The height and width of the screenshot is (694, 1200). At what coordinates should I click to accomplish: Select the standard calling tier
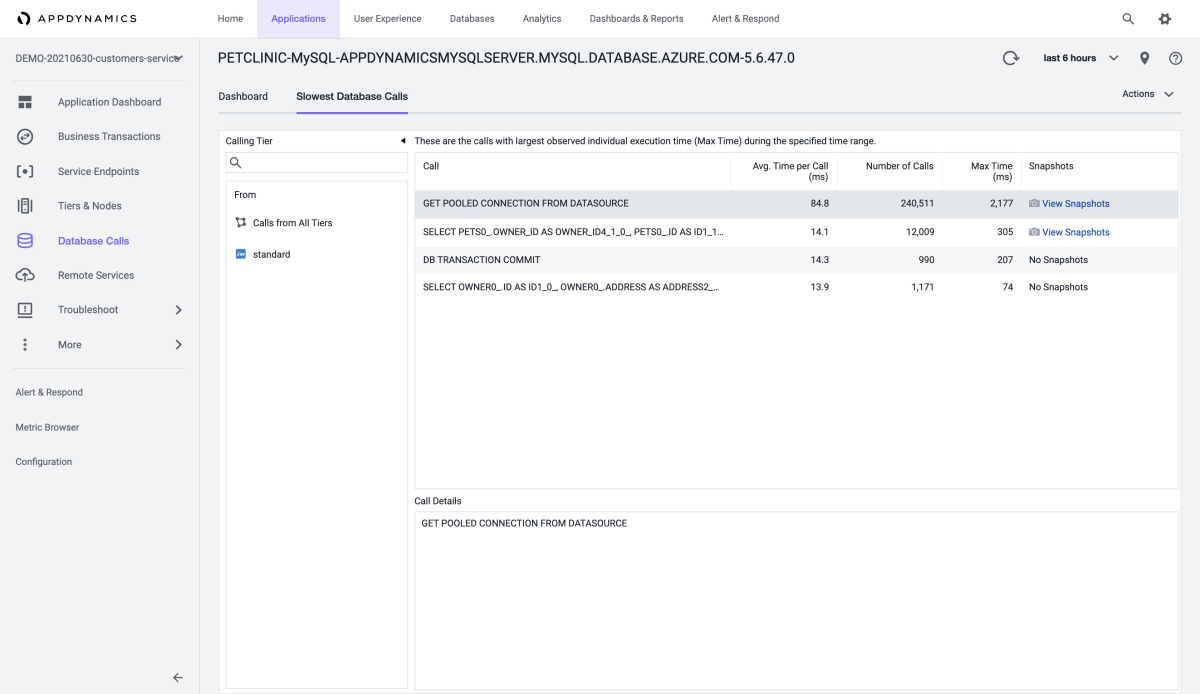pyautogui.click(x=271, y=254)
